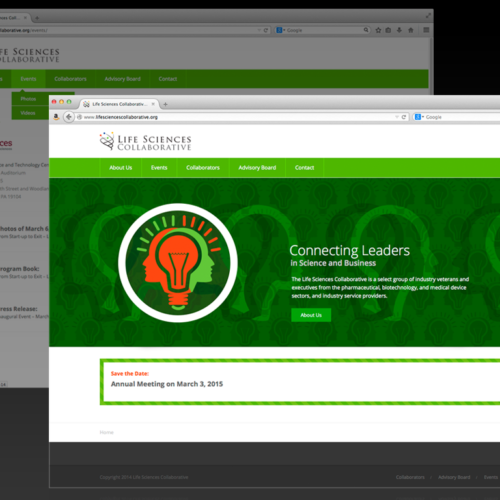Click the Home breadcrumb link
The width and height of the screenshot is (500, 500).
coord(106,432)
